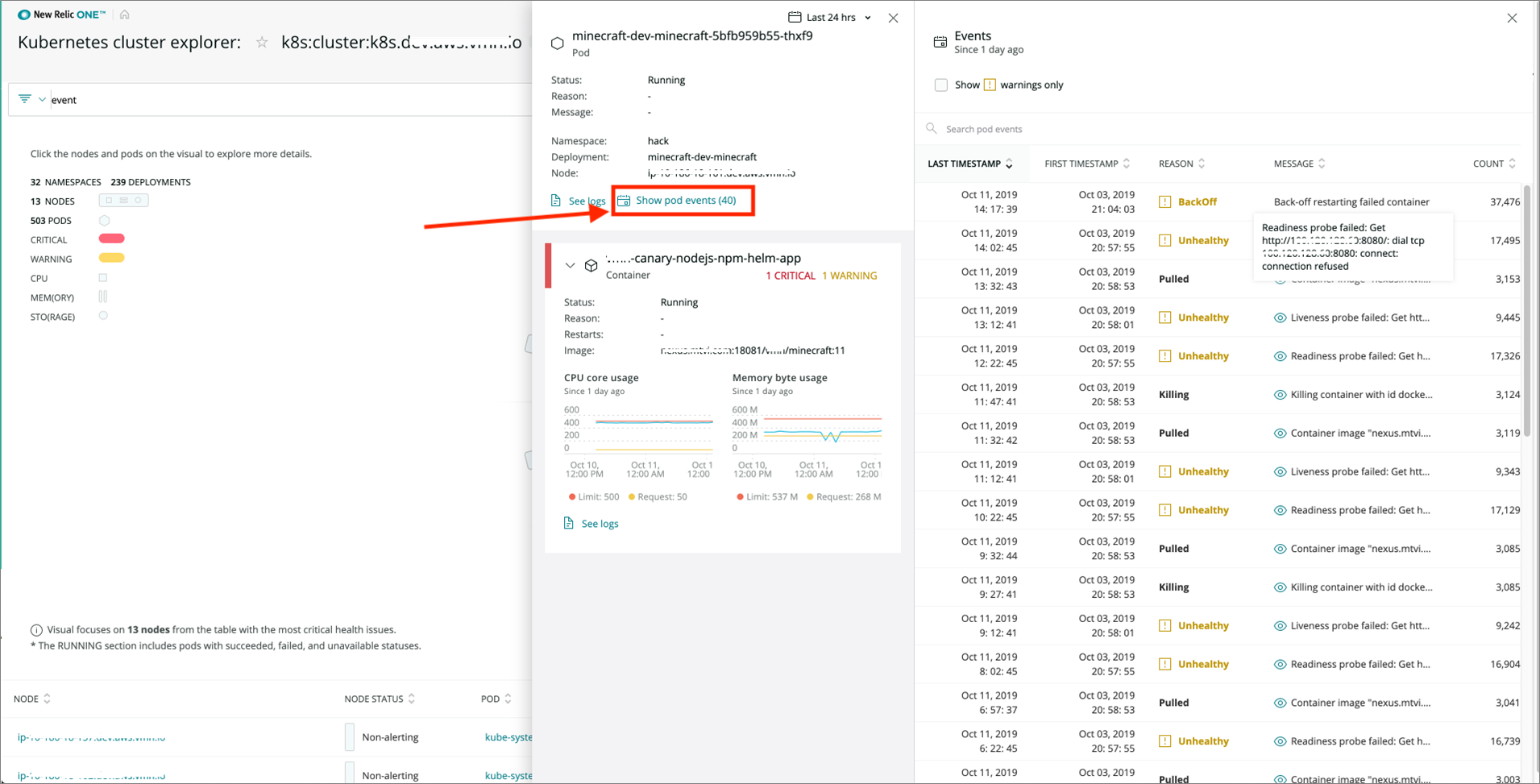This screenshot has width=1540, height=784.
Task: Open 'See logs' link for the pod
Action: tap(578, 201)
